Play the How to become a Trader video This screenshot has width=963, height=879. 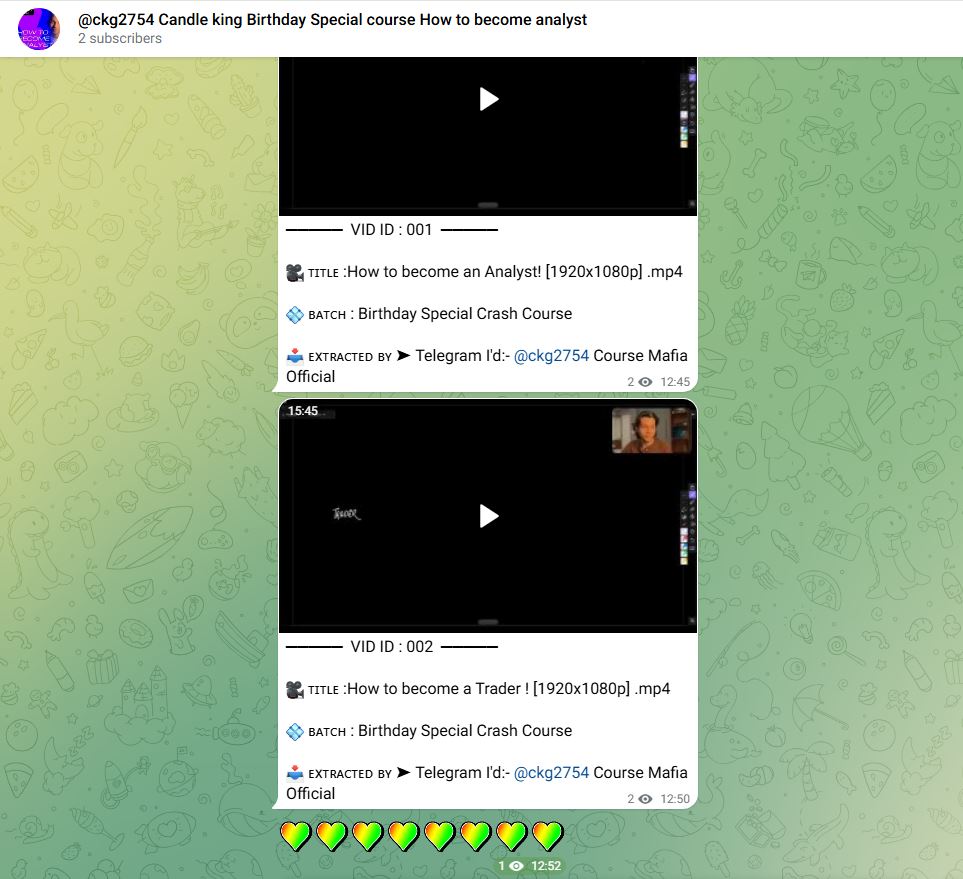488,516
